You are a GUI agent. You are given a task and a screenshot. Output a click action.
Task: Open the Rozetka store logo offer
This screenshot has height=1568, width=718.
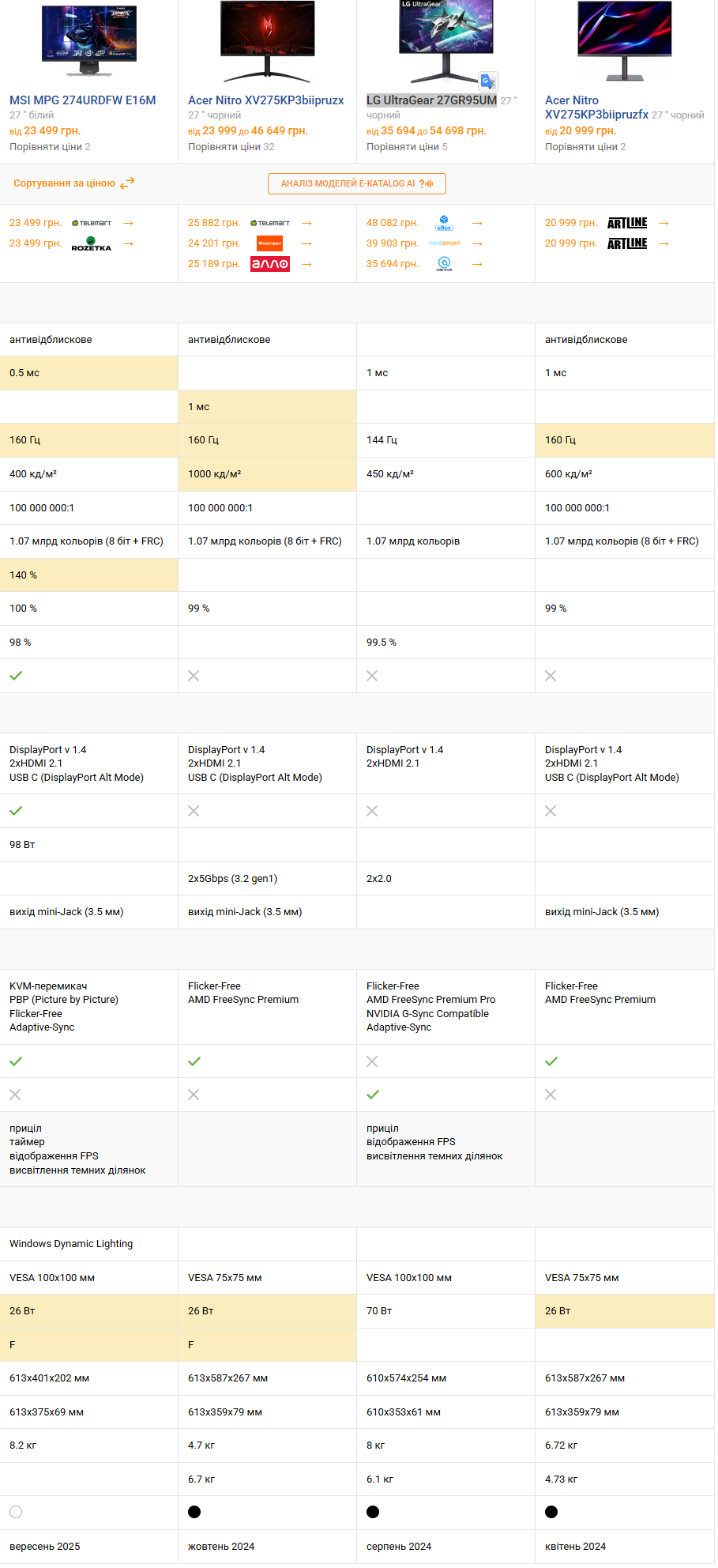pyautogui.click(x=92, y=243)
